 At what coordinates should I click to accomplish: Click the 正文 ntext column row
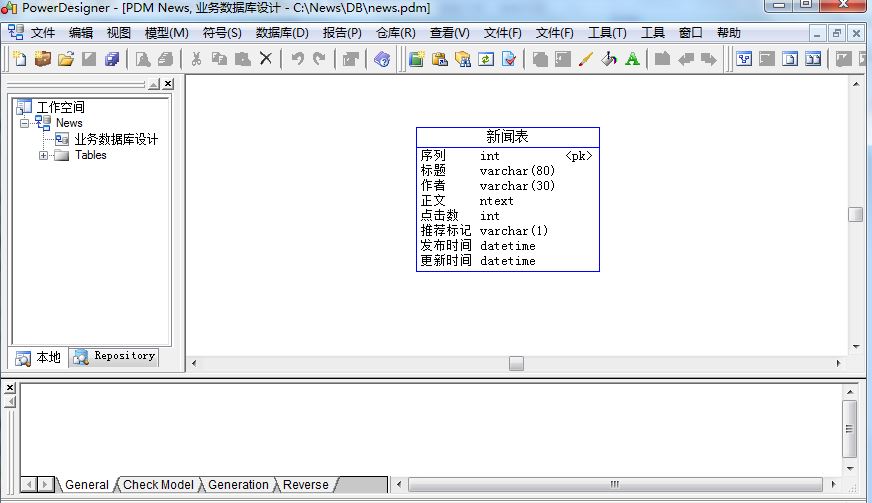coord(507,201)
